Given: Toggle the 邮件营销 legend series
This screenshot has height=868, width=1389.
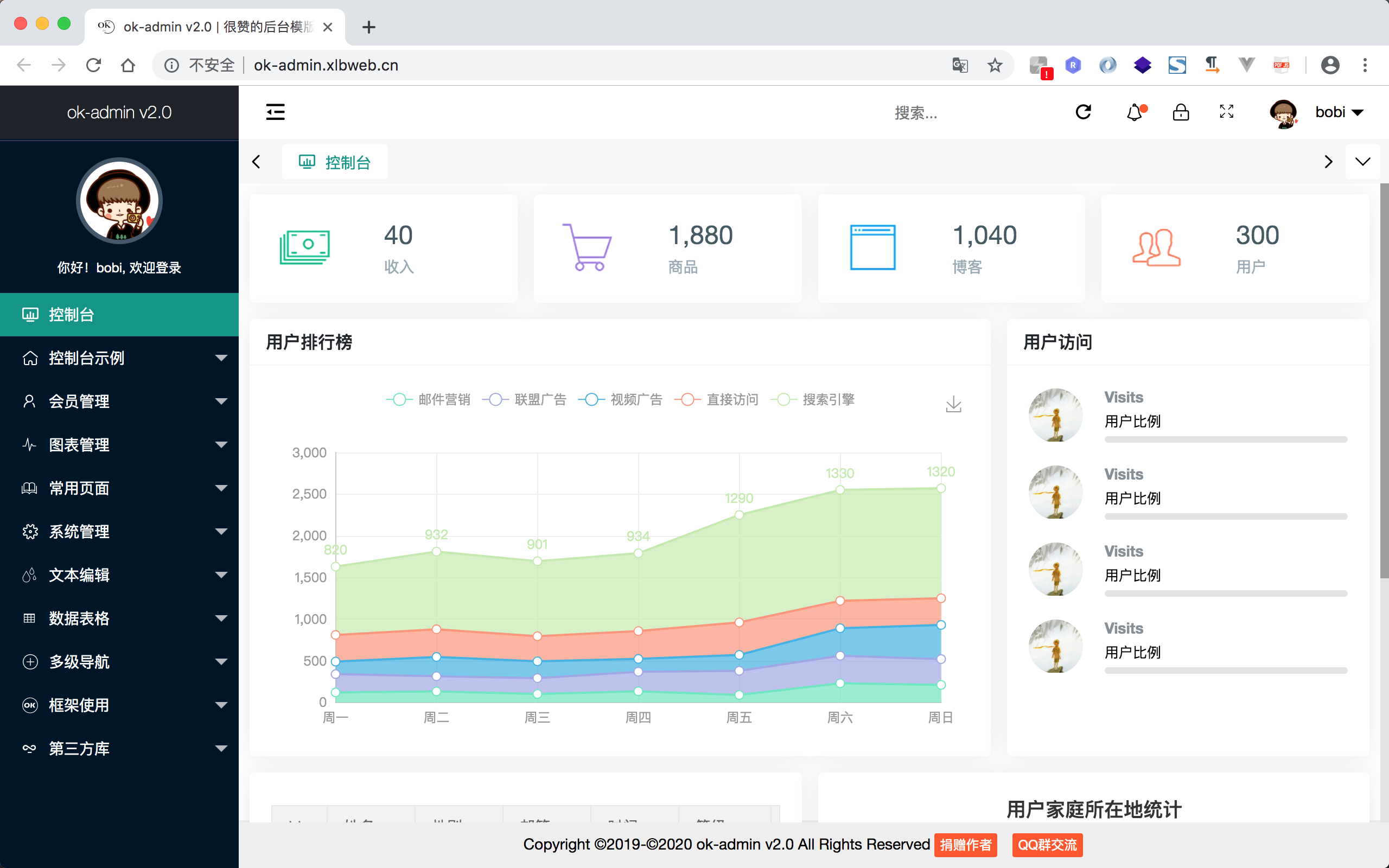Looking at the screenshot, I should click(428, 400).
